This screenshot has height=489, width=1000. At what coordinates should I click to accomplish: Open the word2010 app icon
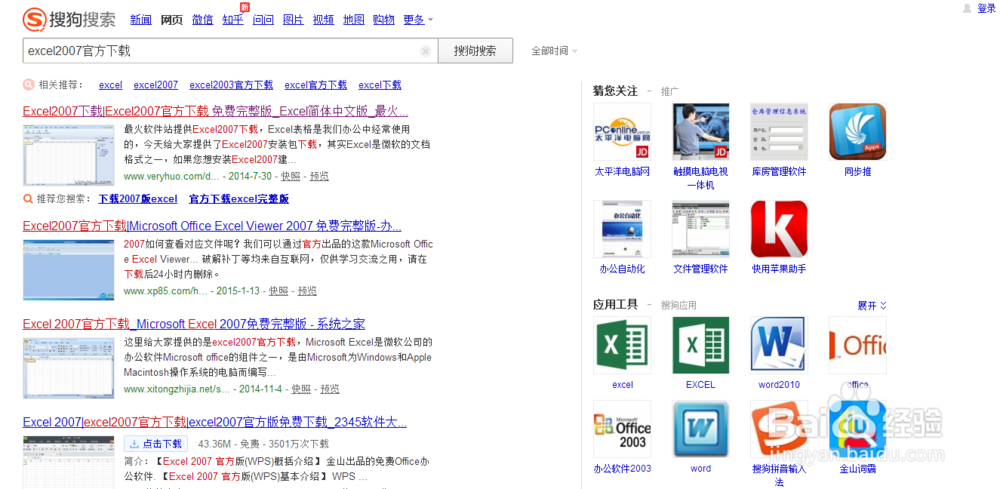pyautogui.click(x=779, y=345)
